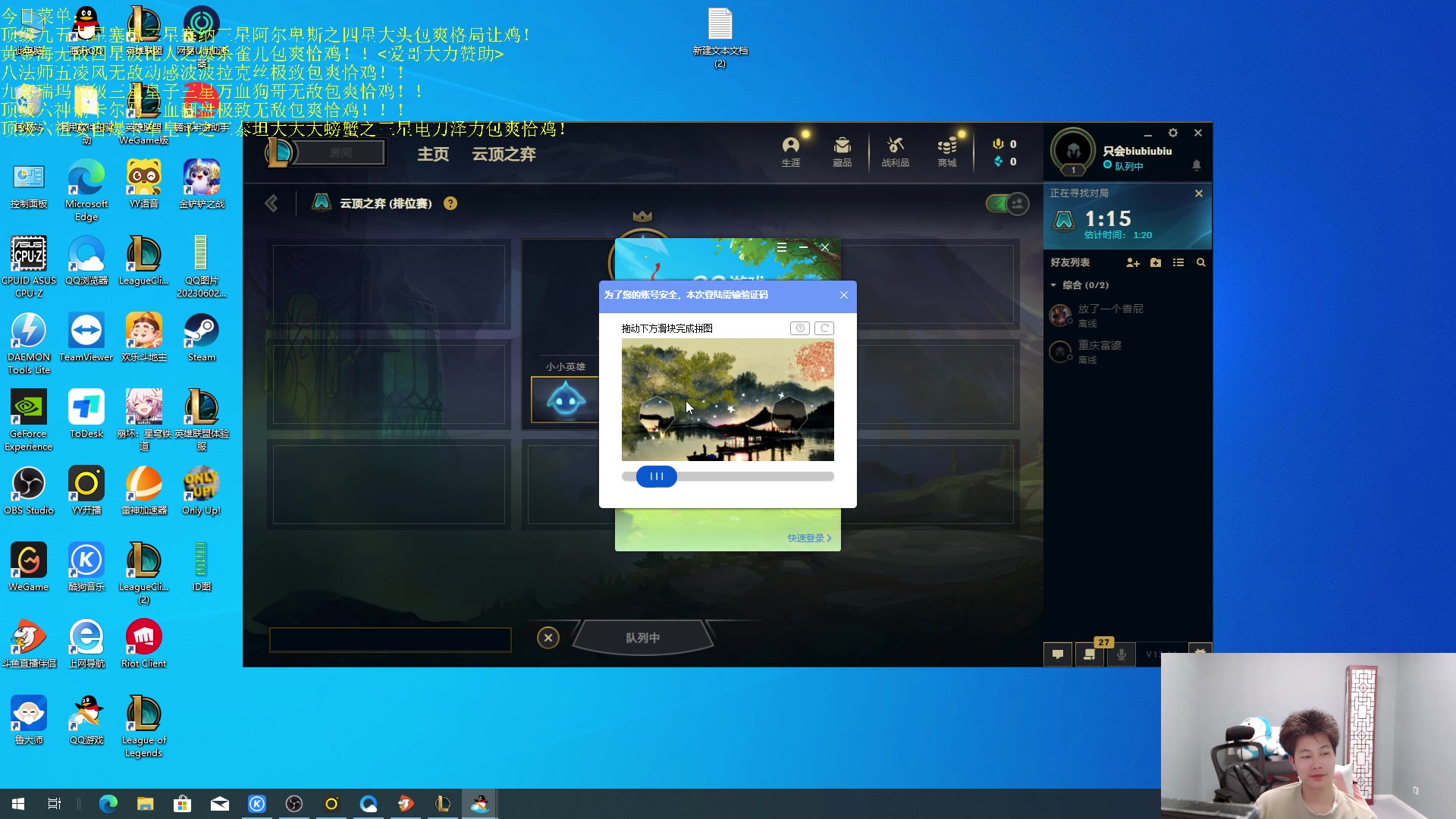Toggle friends list view options icon
Image resolution: width=1456 pixels, height=819 pixels.
(1178, 262)
